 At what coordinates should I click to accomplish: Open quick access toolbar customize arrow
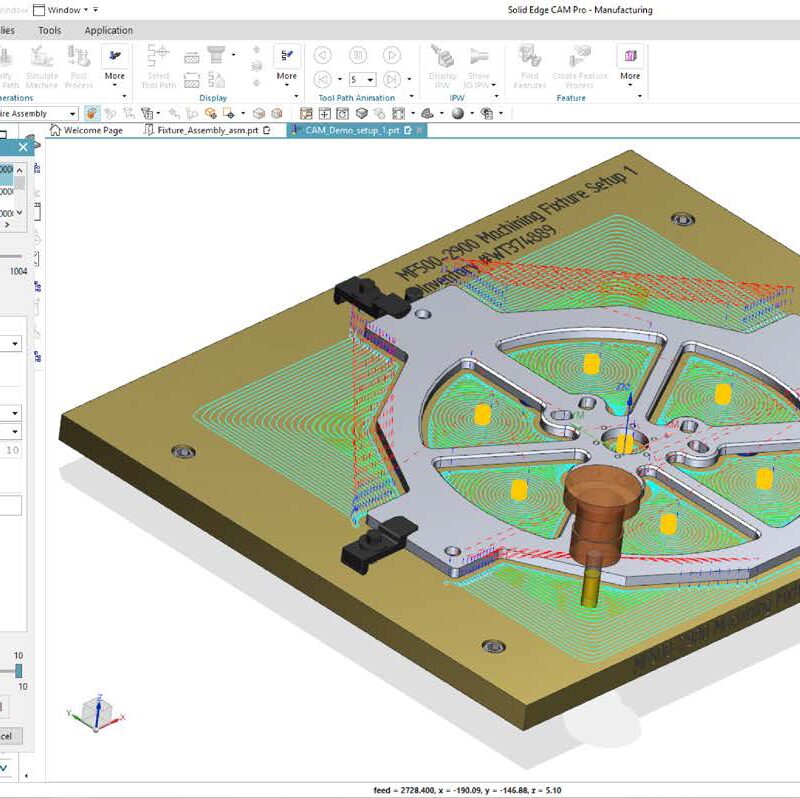[x=95, y=10]
